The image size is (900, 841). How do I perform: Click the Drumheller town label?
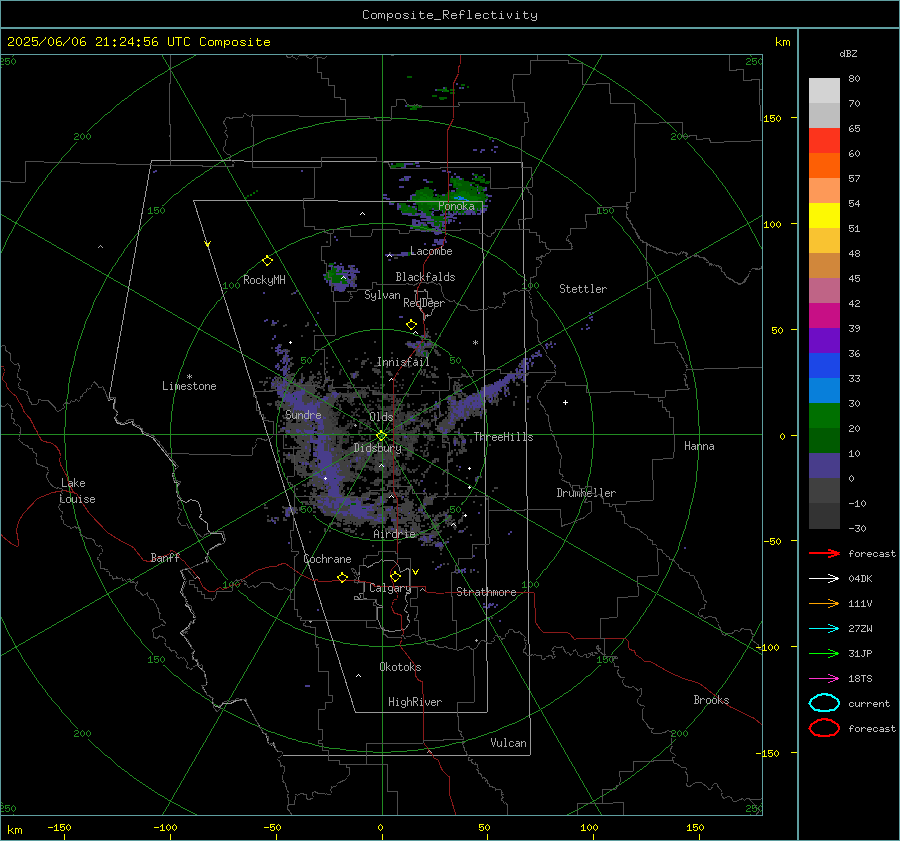click(x=586, y=493)
